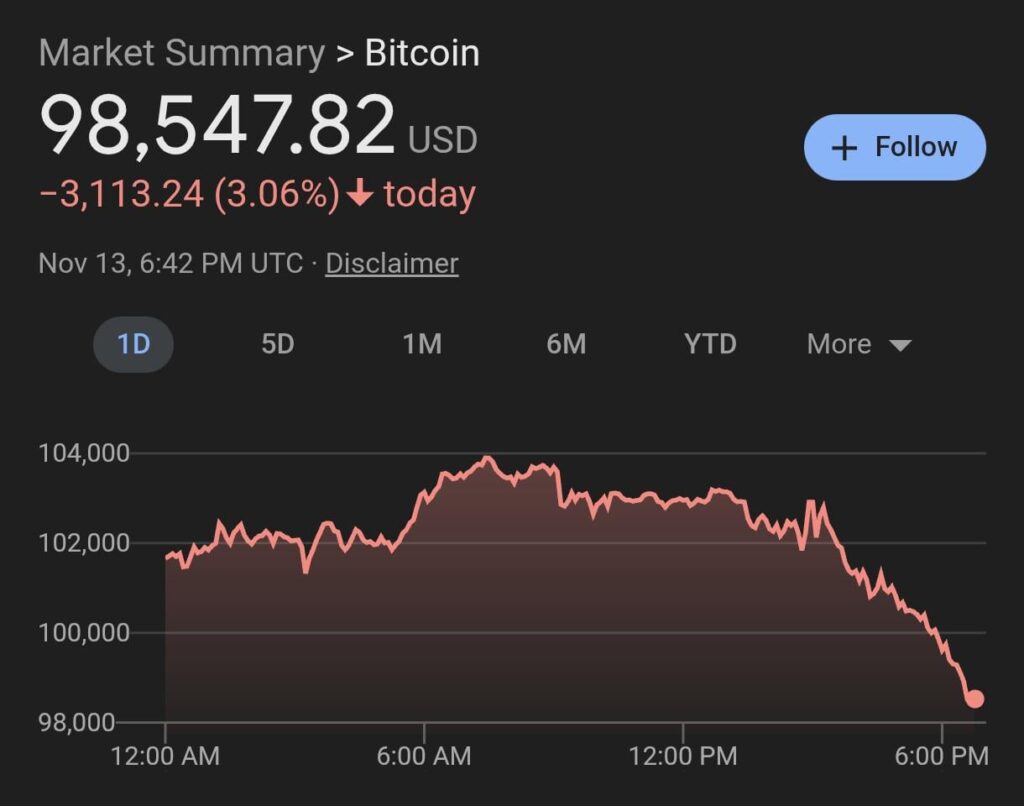Choose the 6M time range
Image resolution: width=1024 pixels, height=806 pixels.
(x=566, y=344)
